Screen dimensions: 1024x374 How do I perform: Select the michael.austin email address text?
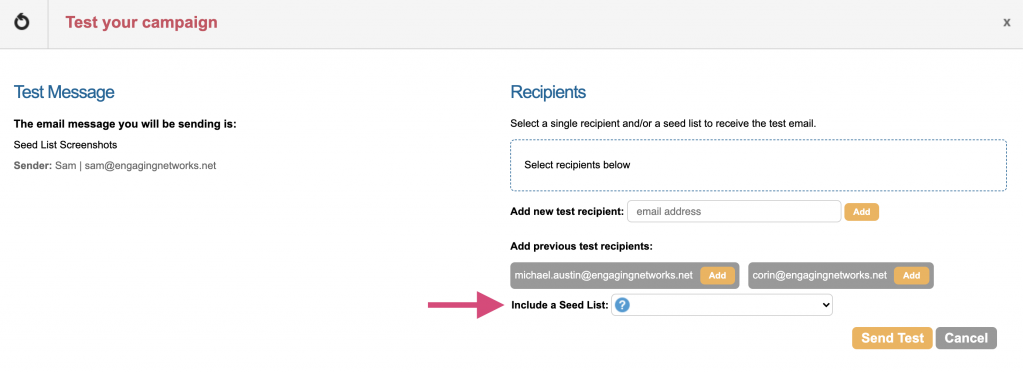603,275
